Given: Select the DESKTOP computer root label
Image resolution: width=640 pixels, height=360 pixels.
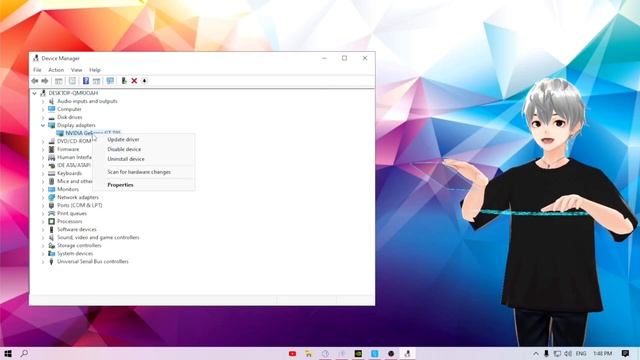Looking at the screenshot, I should coord(73,93).
